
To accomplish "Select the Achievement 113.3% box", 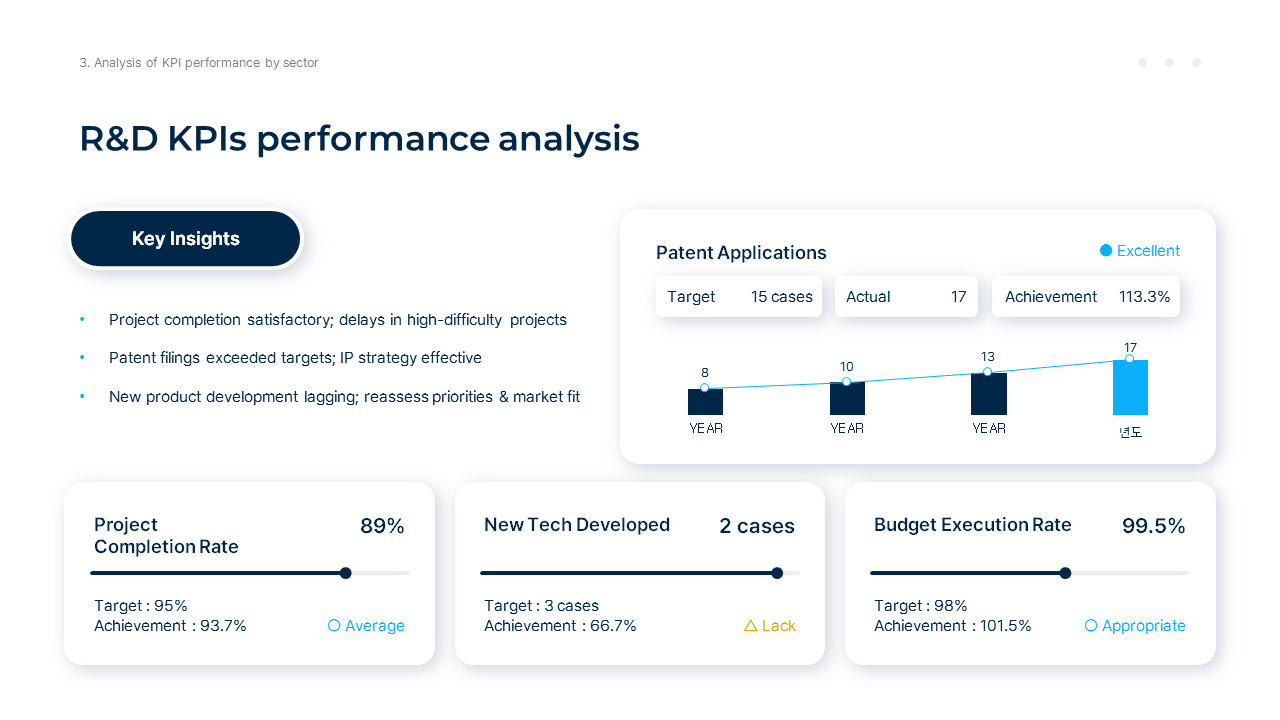I will (x=1086, y=297).
